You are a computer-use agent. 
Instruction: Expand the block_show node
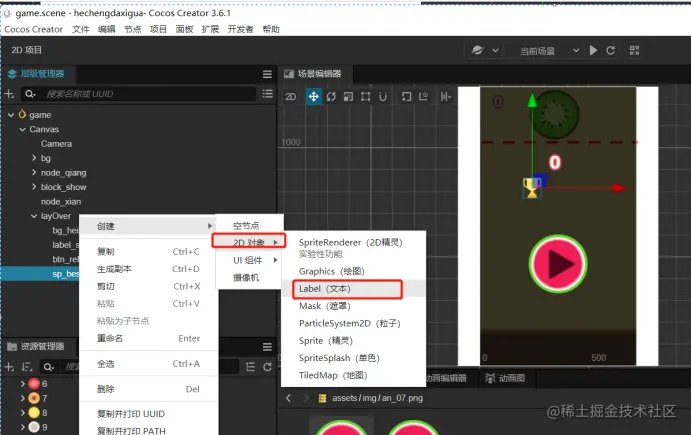coord(34,187)
